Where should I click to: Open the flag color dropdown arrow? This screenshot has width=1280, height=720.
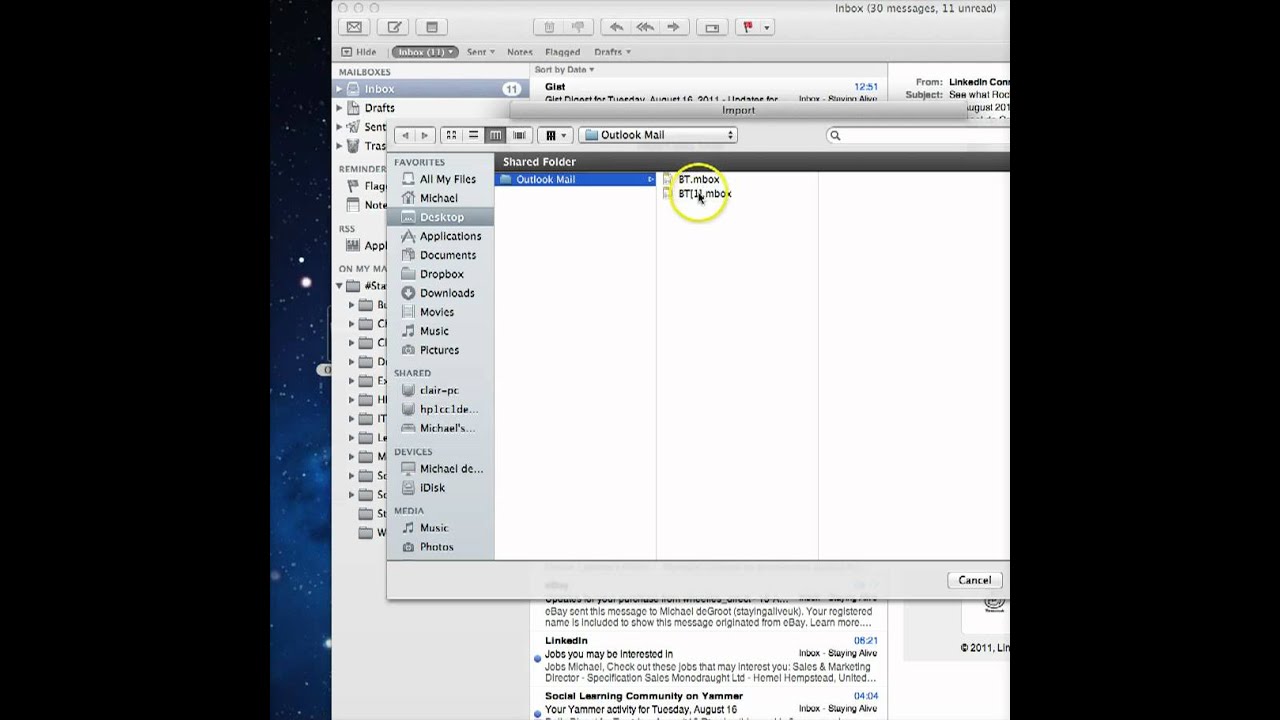[767, 27]
